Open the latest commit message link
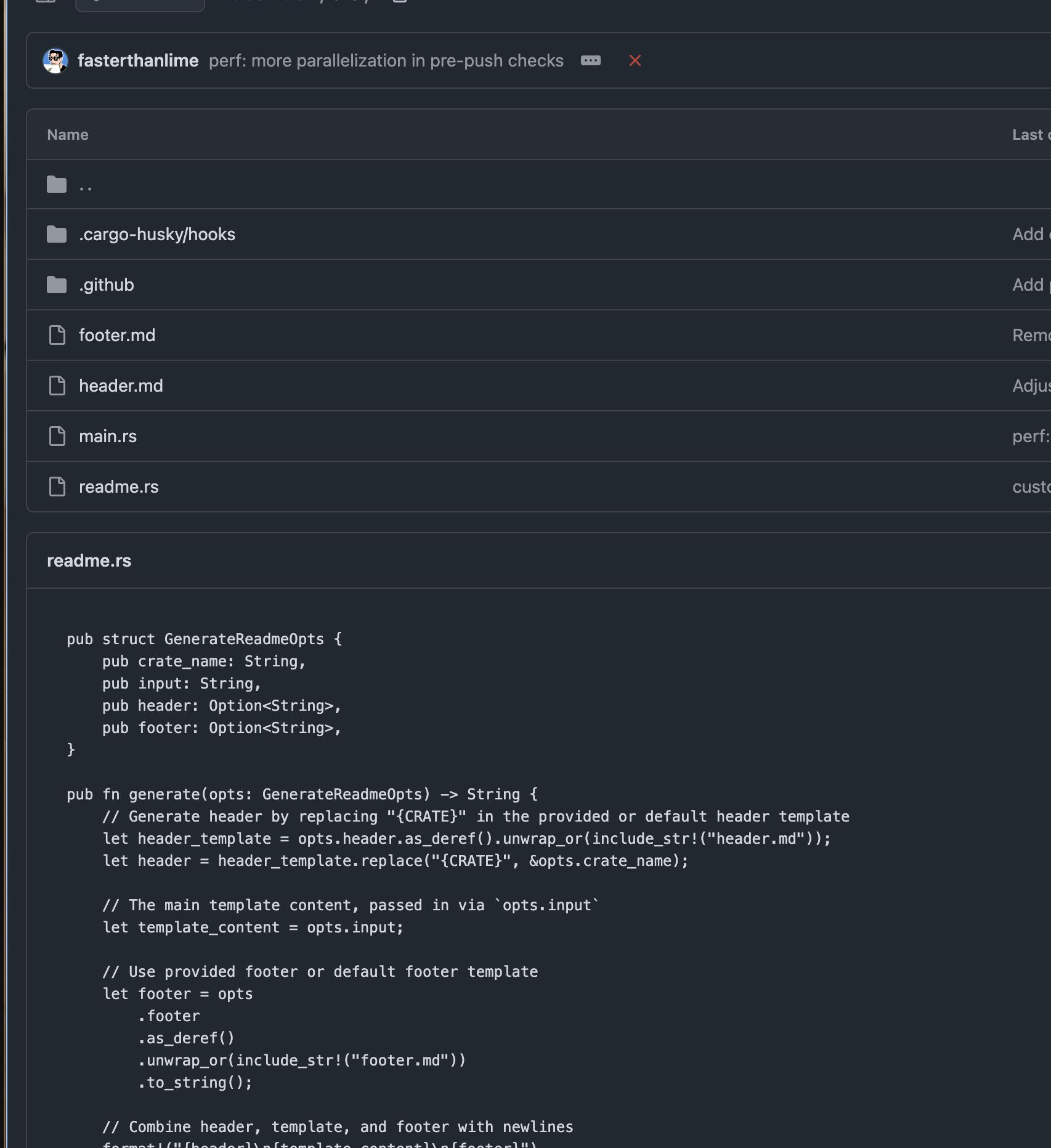The width and height of the screenshot is (1051, 1148). (x=386, y=61)
